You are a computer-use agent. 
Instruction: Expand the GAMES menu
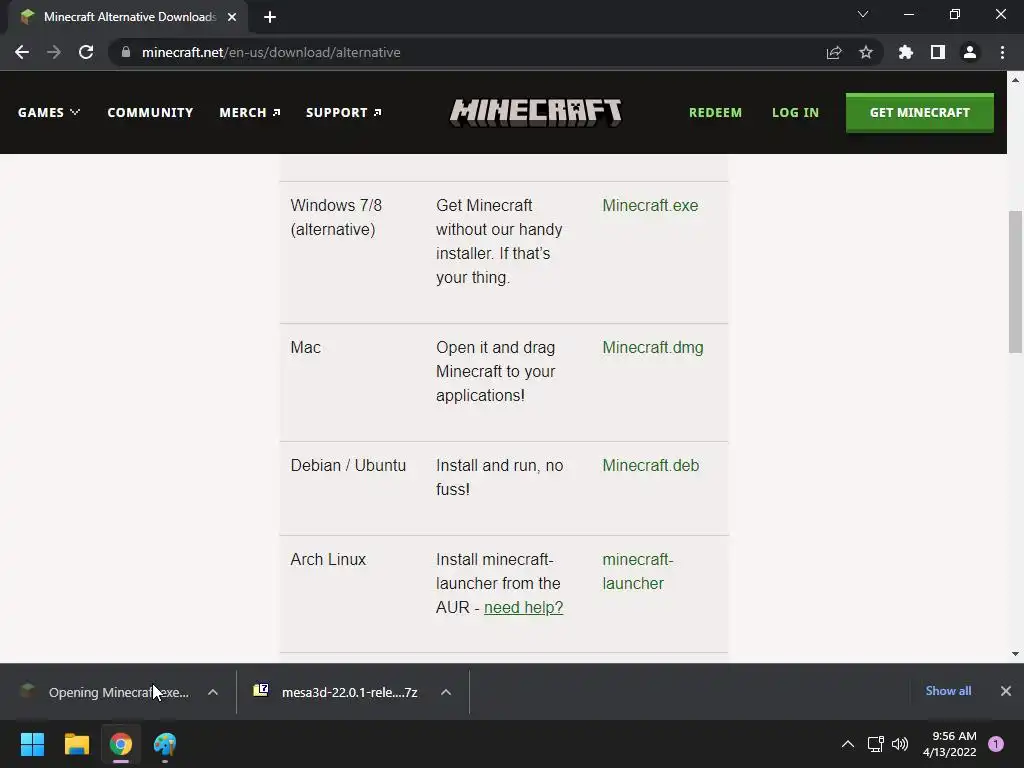[x=49, y=112]
